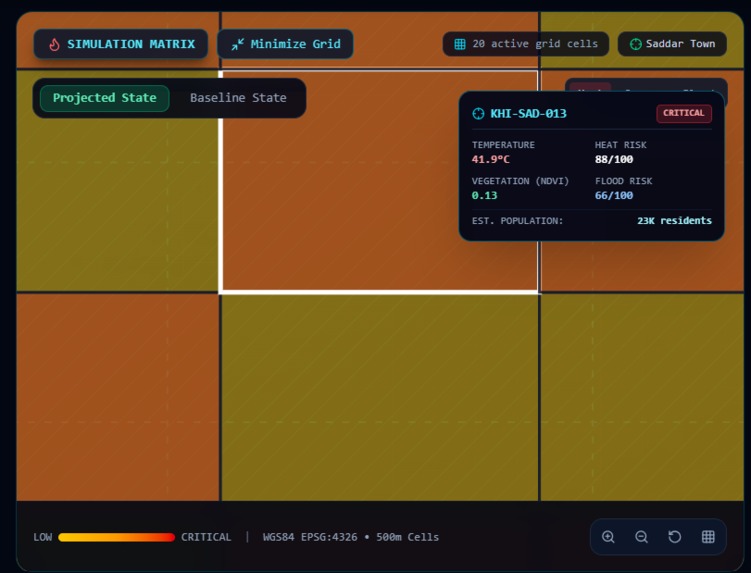This screenshot has height=573, width=751.
Task: Click the flood risk value 66/100
Action: coord(614,195)
